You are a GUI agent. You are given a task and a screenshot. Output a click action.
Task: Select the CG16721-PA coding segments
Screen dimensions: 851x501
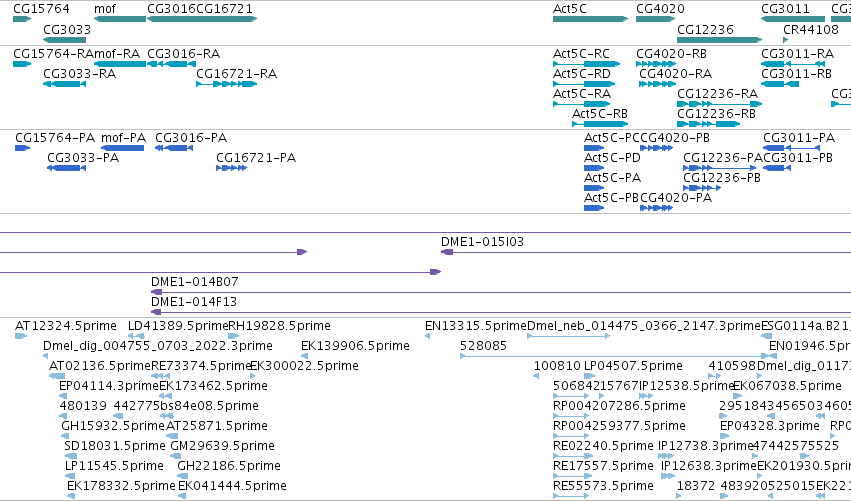pyautogui.click(x=232, y=168)
